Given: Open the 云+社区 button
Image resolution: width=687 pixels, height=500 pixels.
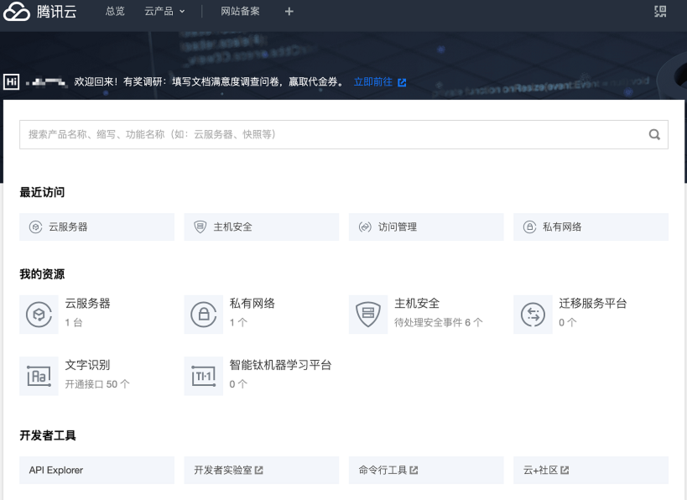Looking at the screenshot, I should pos(591,470).
